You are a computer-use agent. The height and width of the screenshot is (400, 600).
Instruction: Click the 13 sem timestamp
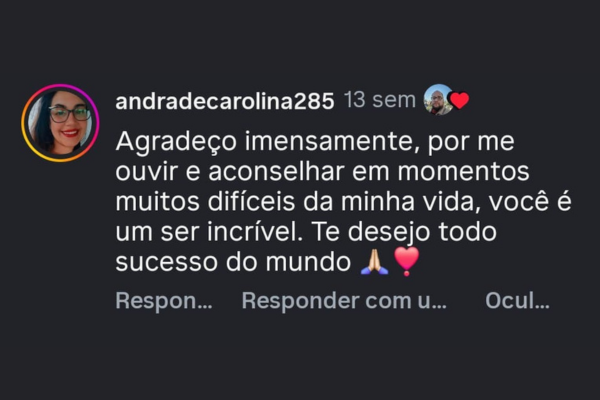[x=380, y=100]
